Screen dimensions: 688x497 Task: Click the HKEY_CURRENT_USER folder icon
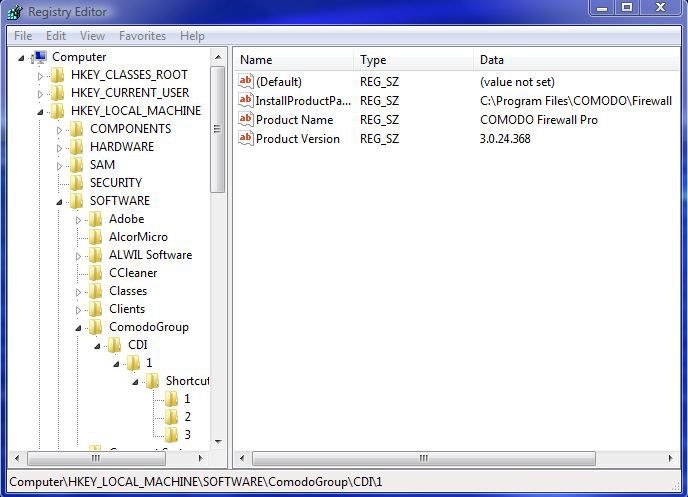tap(57, 93)
